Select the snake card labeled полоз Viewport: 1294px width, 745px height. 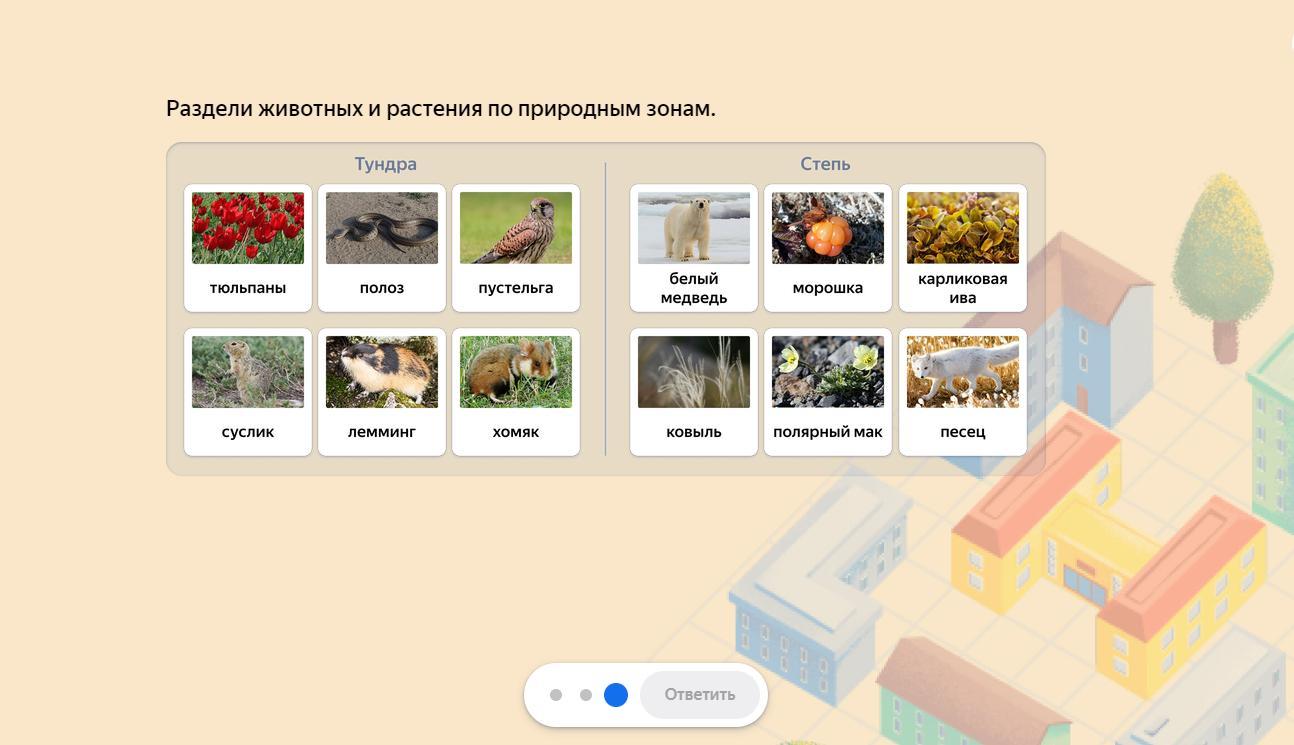click(381, 247)
